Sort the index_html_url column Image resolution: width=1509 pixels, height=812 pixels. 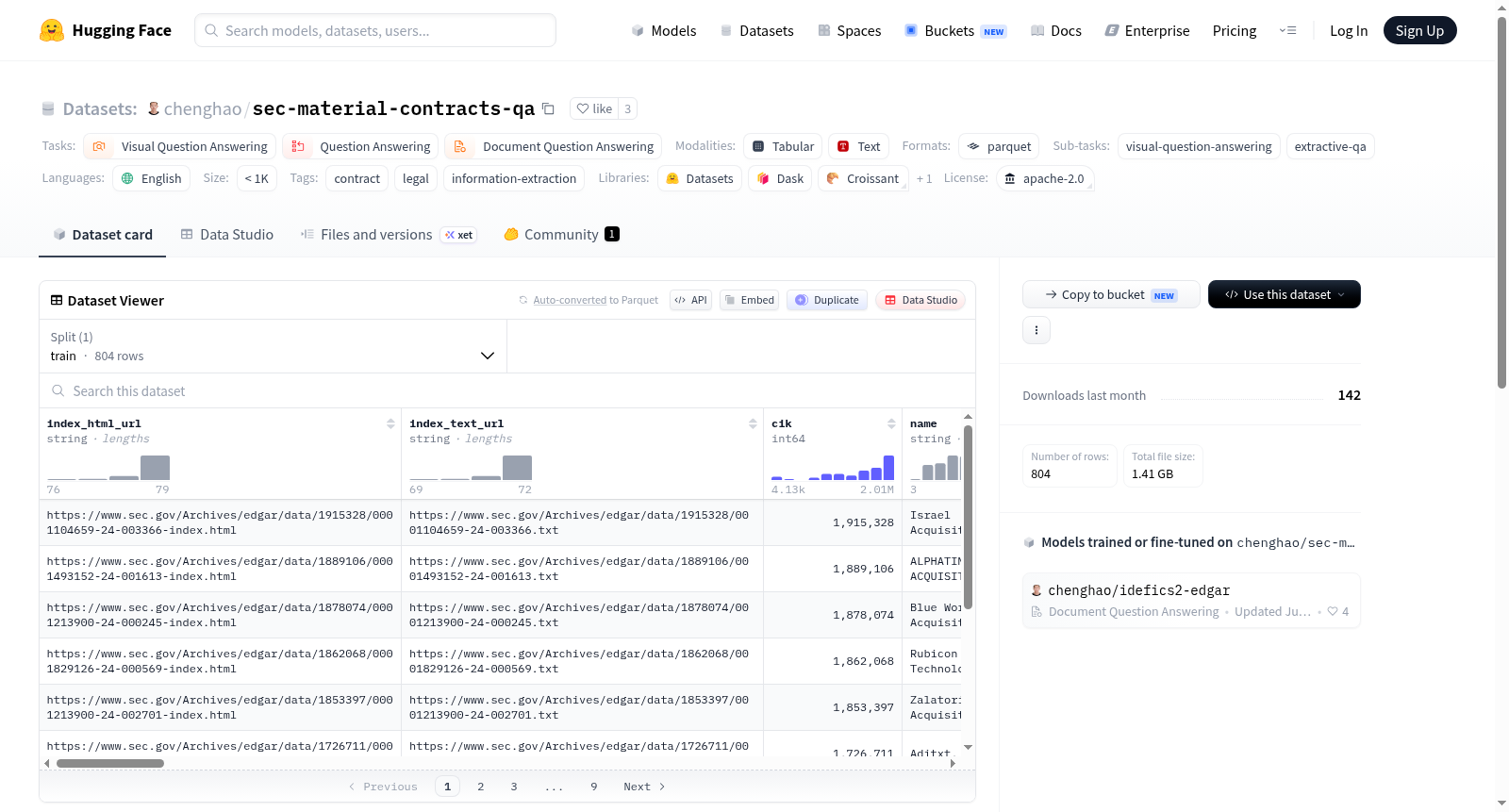point(390,423)
